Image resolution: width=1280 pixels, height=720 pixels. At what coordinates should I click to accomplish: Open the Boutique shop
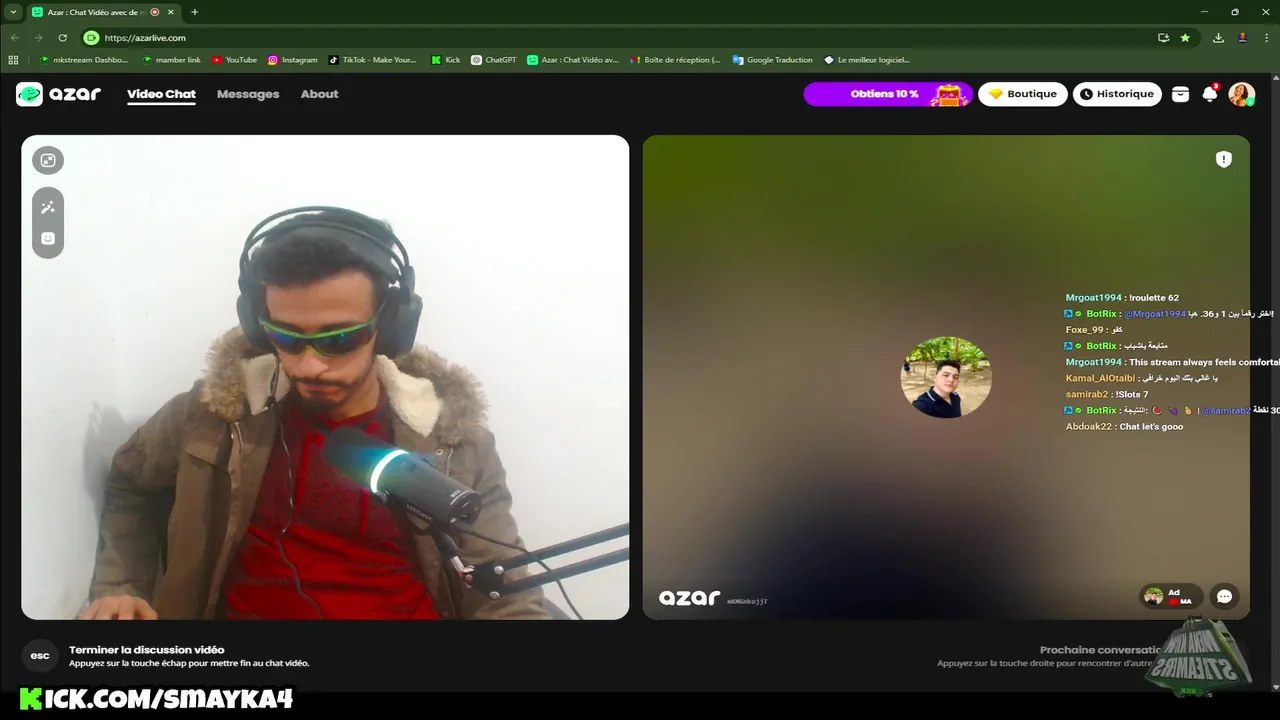(1023, 94)
